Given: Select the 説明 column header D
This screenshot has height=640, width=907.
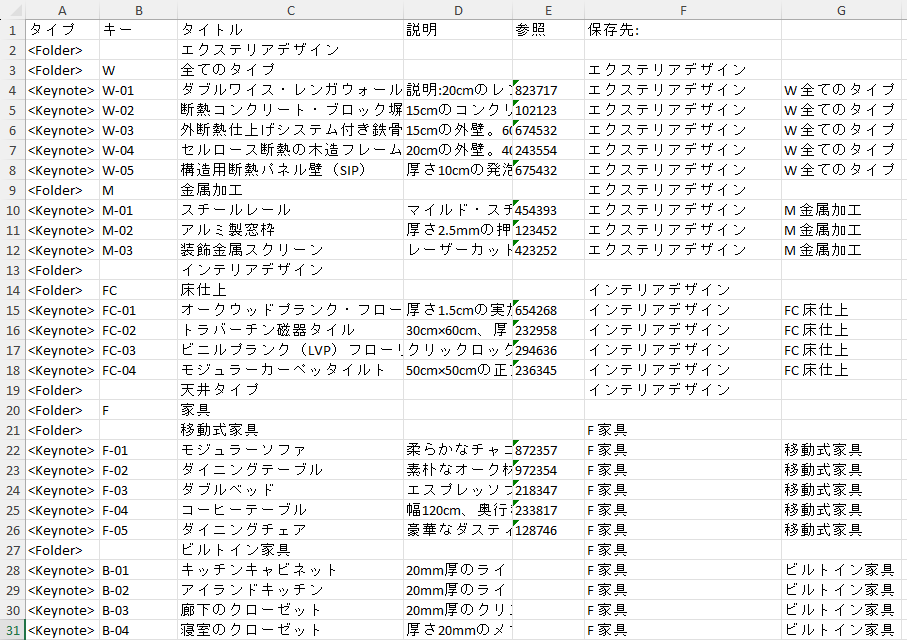Looking at the screenshot, I should click(458, 10).
